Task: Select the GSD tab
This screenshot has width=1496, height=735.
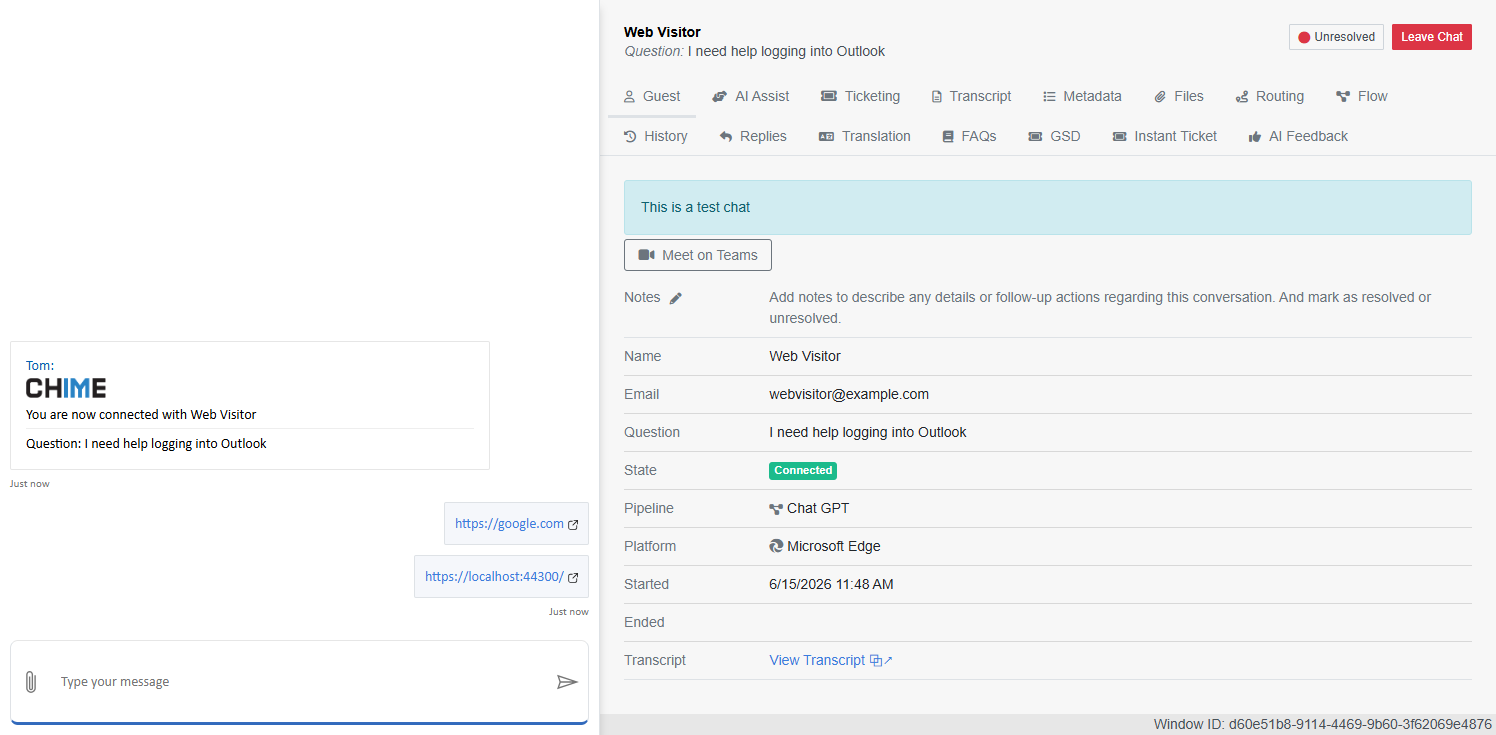Action: [x=1055, y=136]
